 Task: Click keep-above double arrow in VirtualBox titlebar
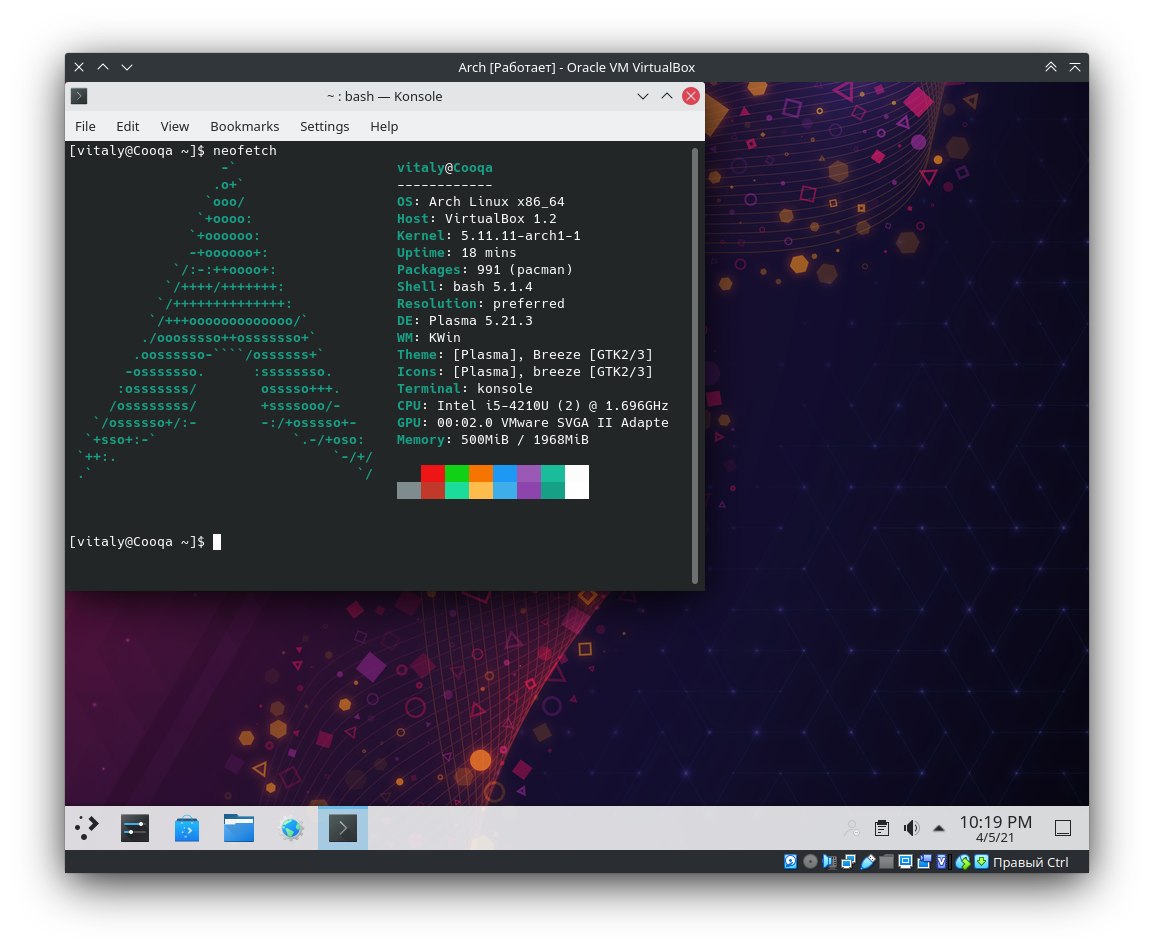1051,67
